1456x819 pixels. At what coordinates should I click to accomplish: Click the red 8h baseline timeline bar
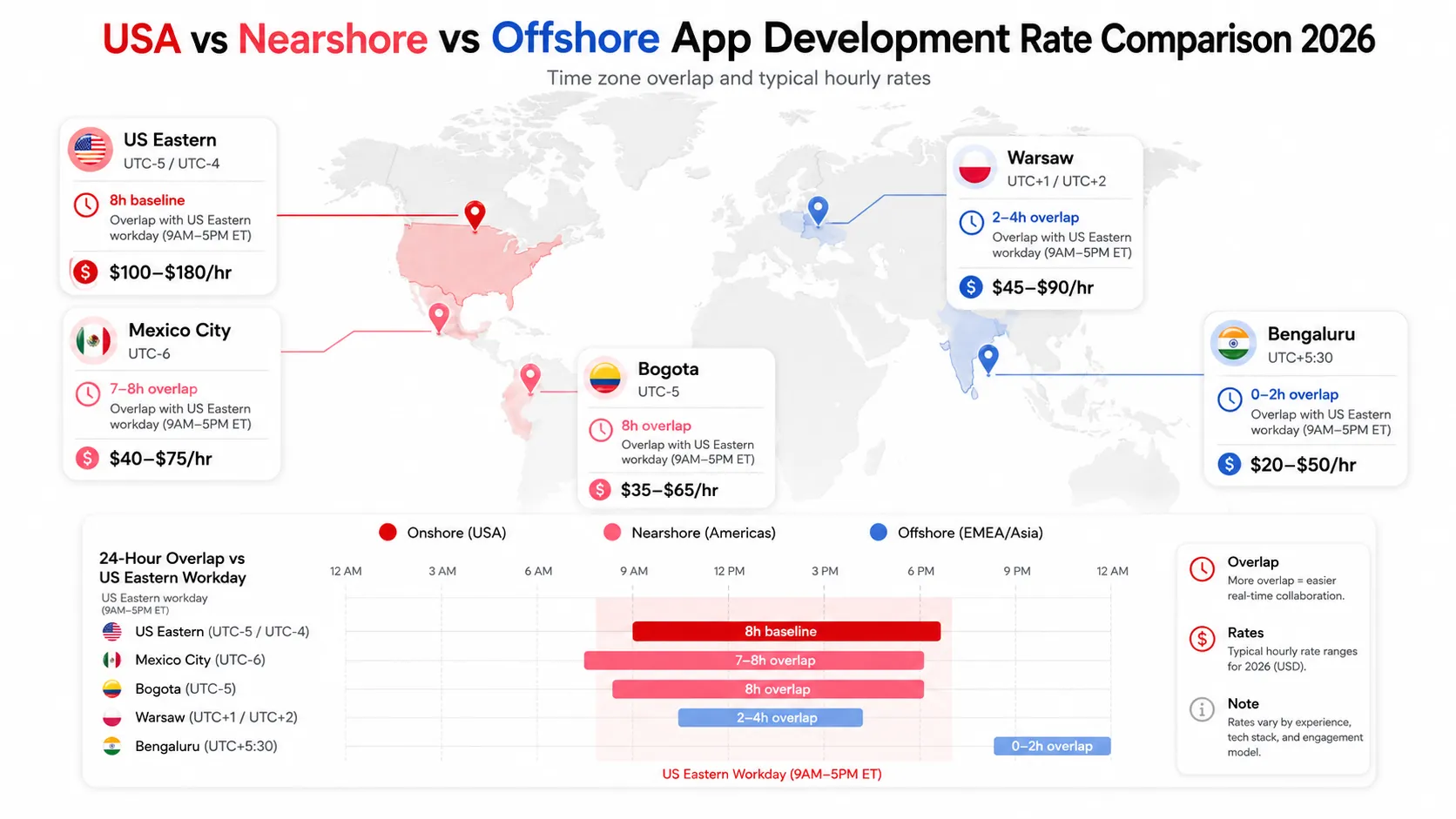(x=786, y=631)
